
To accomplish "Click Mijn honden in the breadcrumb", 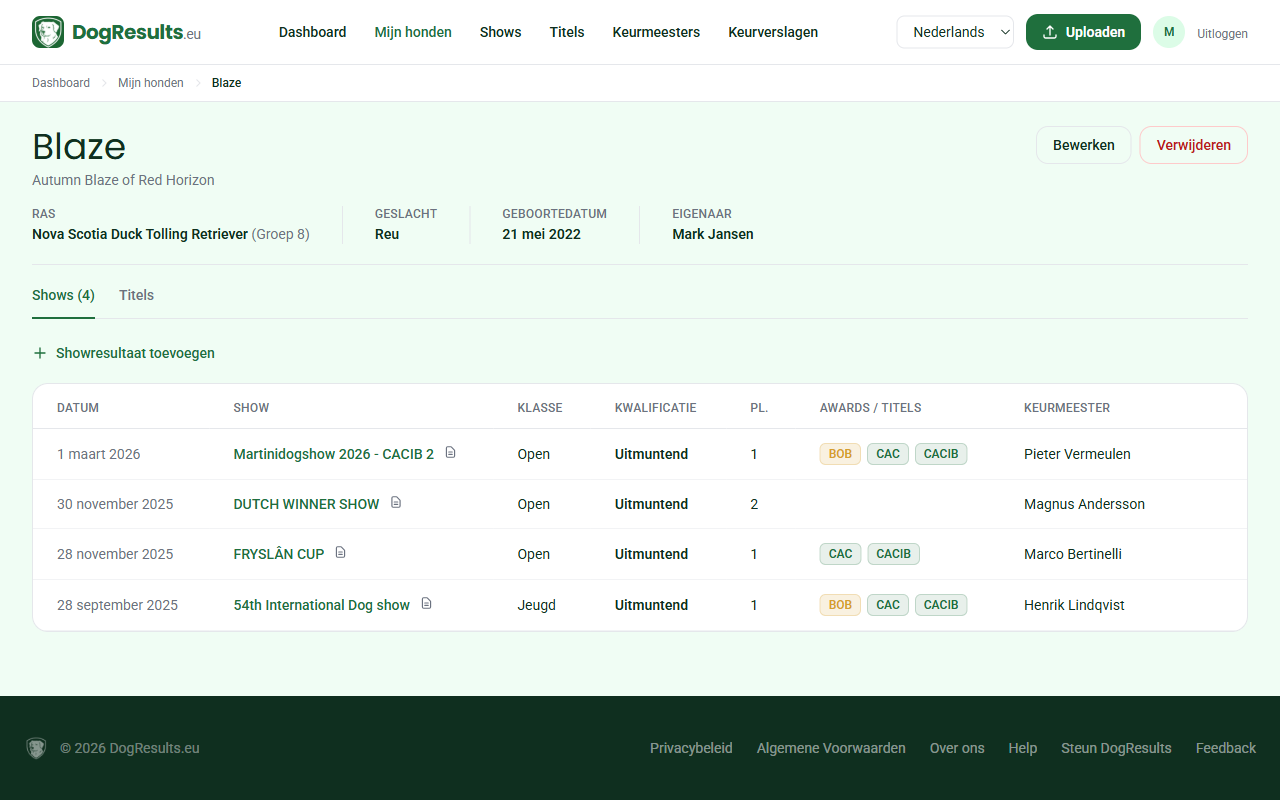I will coord(151,83).
